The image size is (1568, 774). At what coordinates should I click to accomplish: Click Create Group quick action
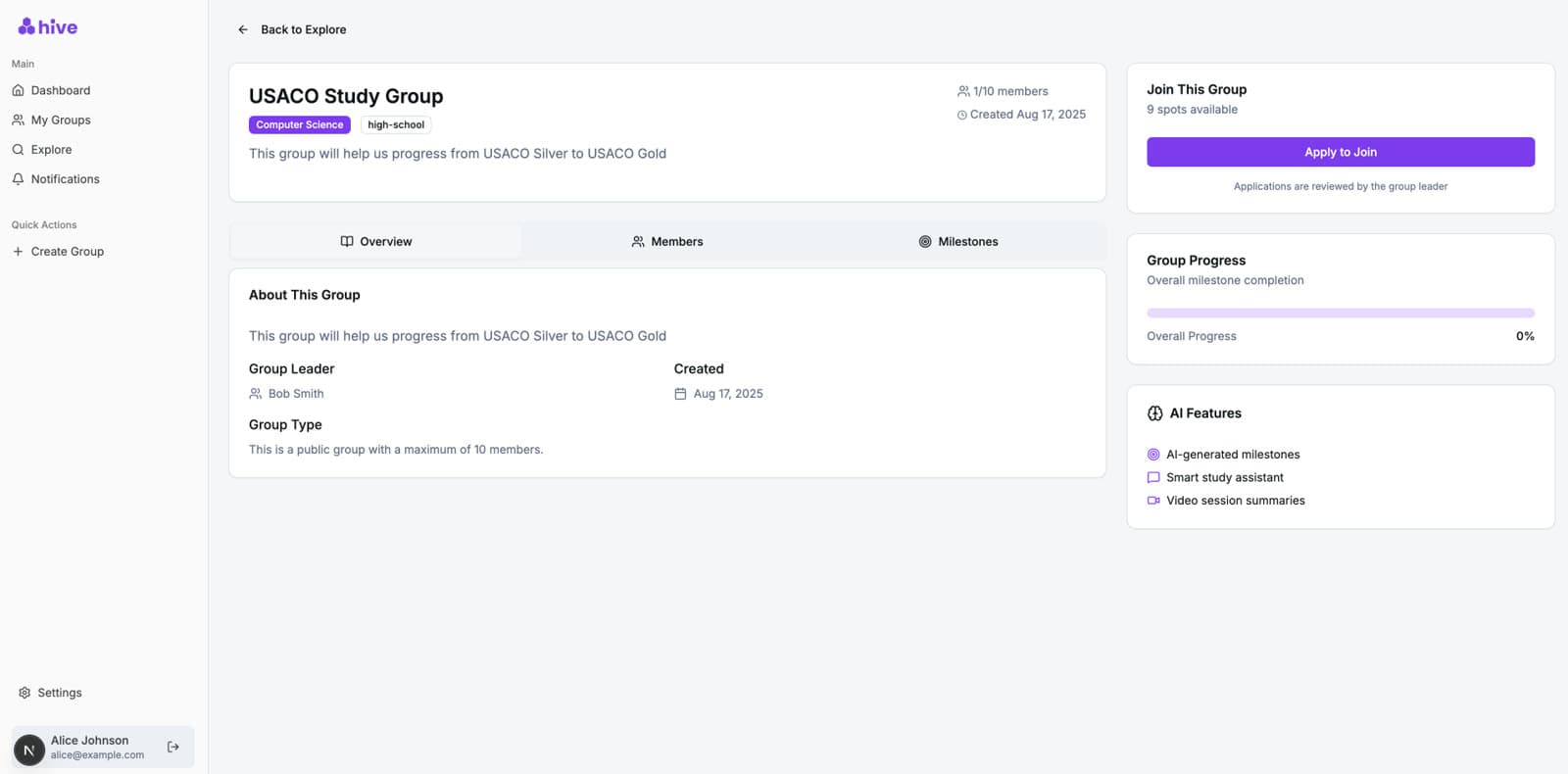(103, 252)
